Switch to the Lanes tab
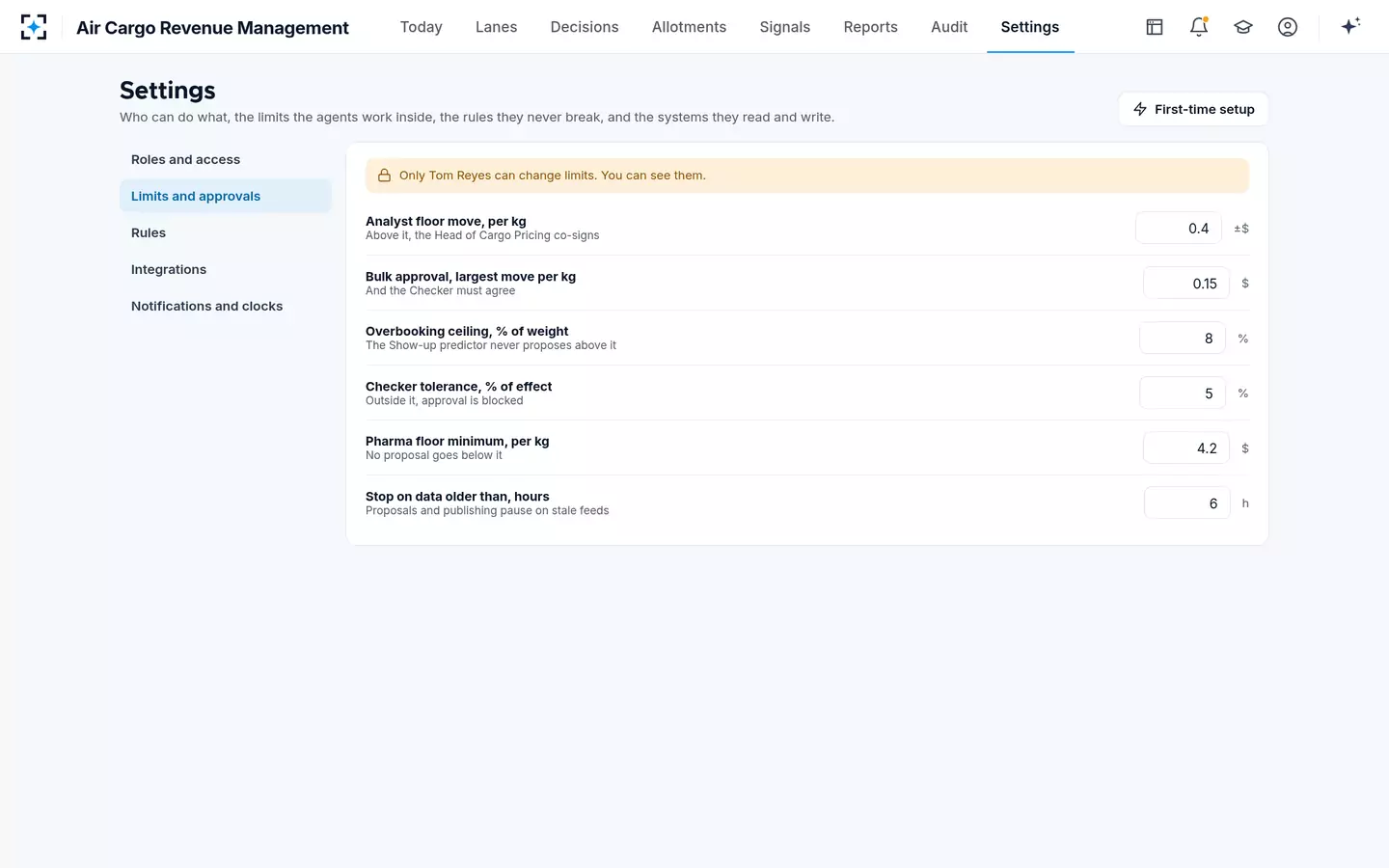Screen dimensions: 1389x868 click(x=497, y=27)
